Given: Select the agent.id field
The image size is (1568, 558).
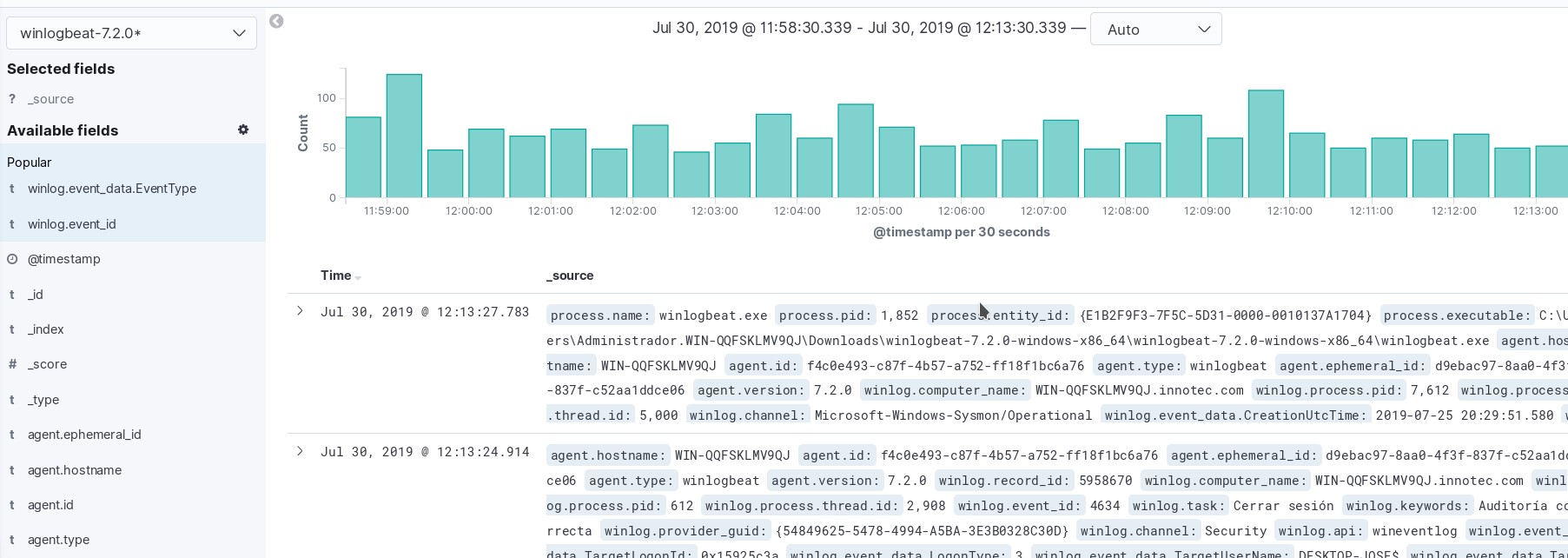Looking at the screenshot, I should (50, 505).
